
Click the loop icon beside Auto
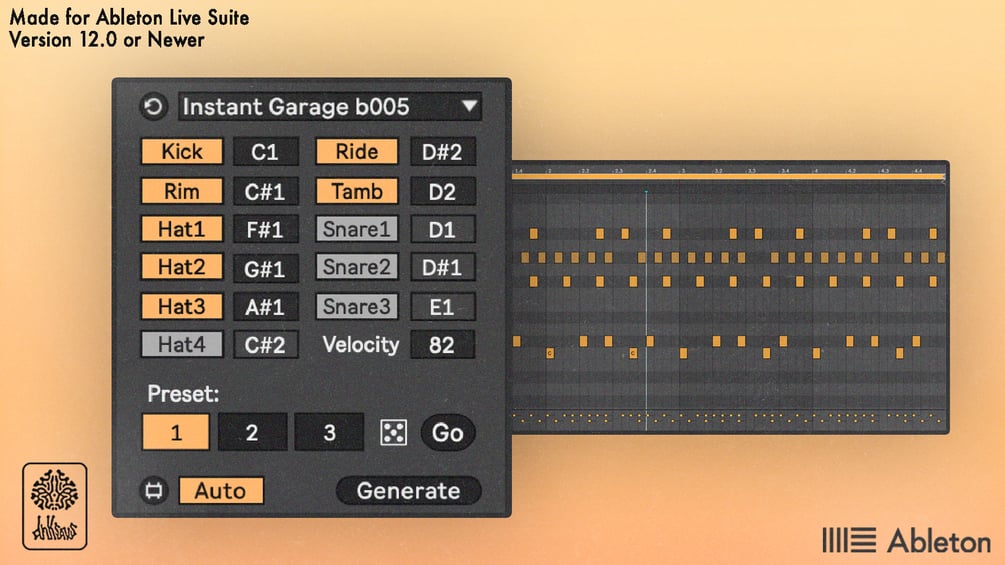[x=154, y=491]
